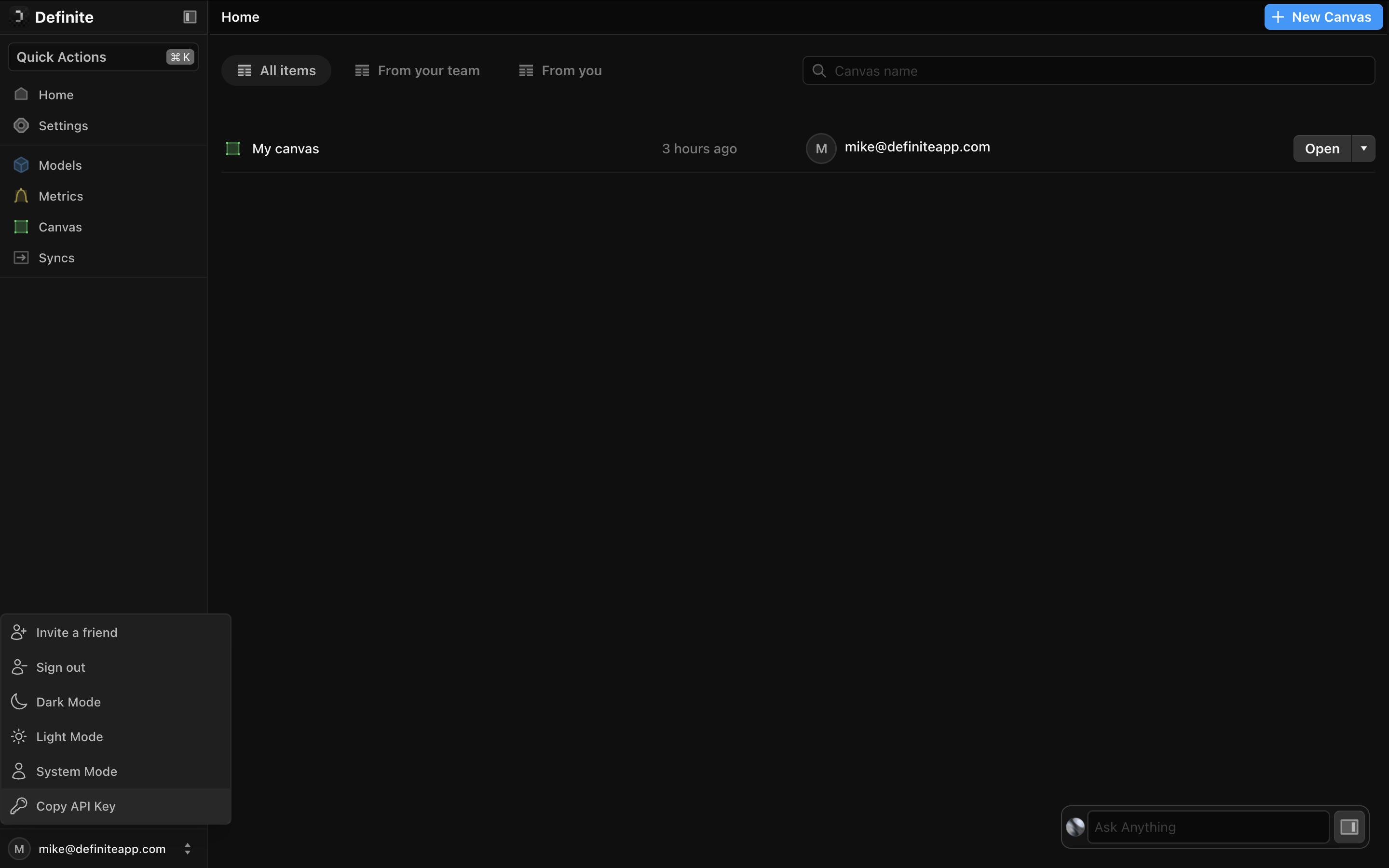Open Settings from the sidebar
Viewport: 1389px width, 868px height.
[x=63, y=126]
